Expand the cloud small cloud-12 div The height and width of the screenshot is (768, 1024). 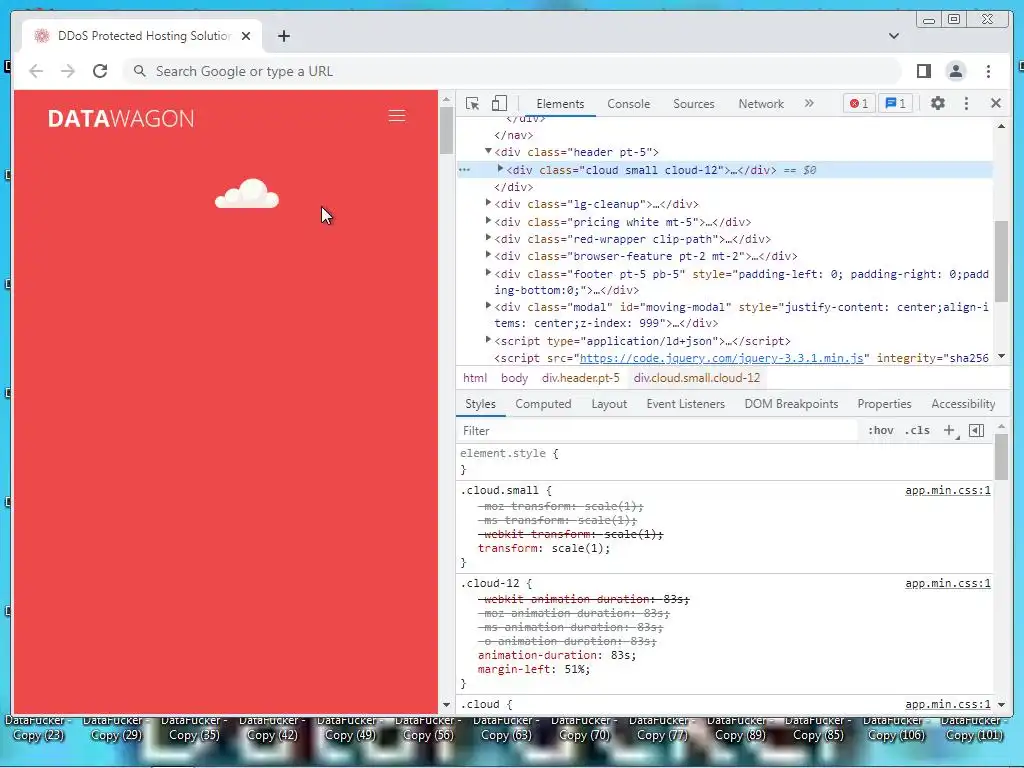(500, 168)
